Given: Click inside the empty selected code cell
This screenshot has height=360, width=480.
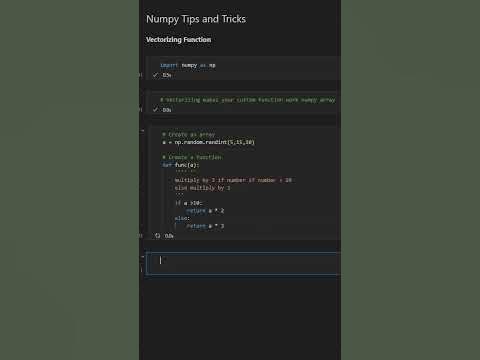Looking at the screenshot, I should (243, 264).
